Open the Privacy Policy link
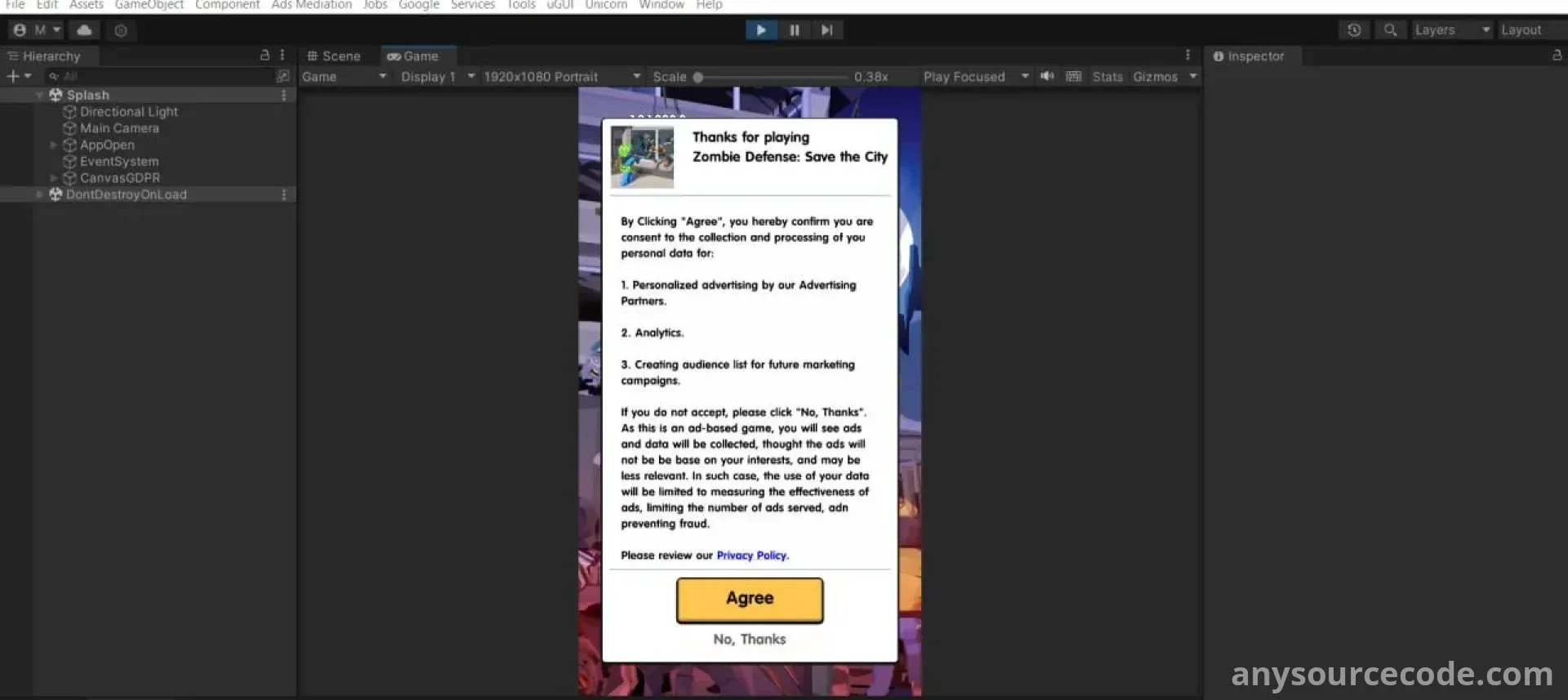This screenshot has height=700, width=1568. coord(751,555)
